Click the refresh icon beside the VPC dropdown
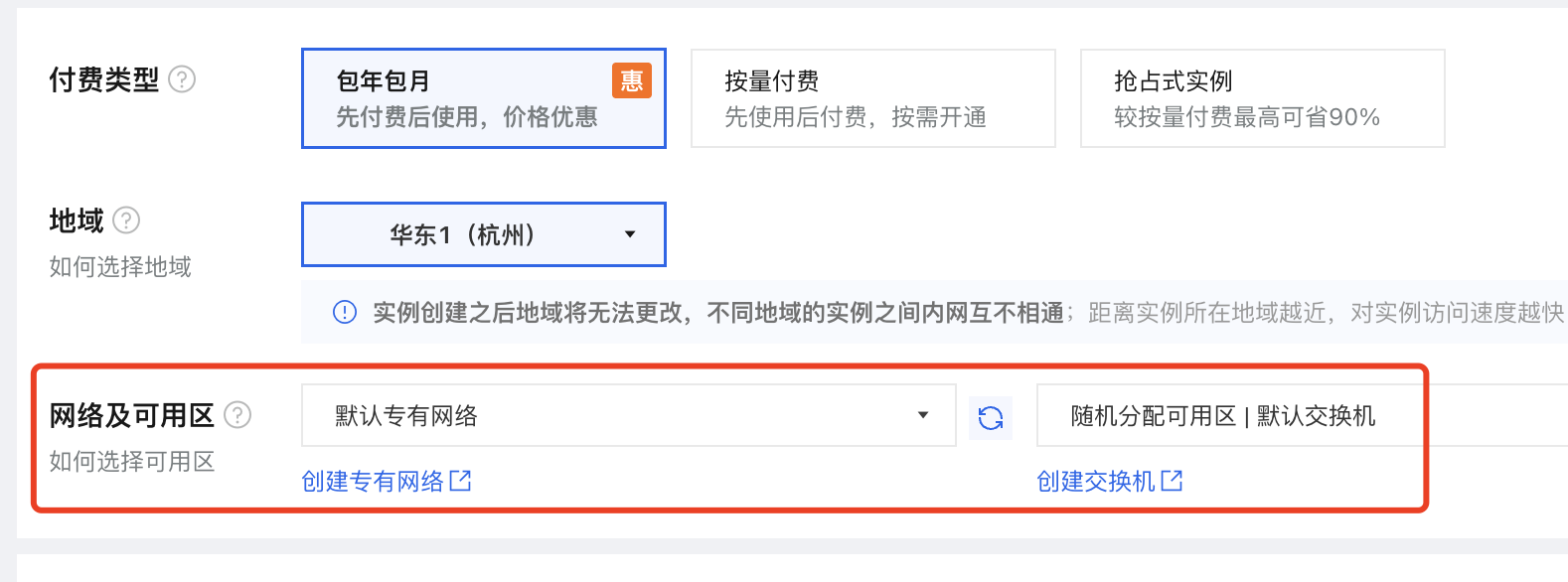 [991, 416]
